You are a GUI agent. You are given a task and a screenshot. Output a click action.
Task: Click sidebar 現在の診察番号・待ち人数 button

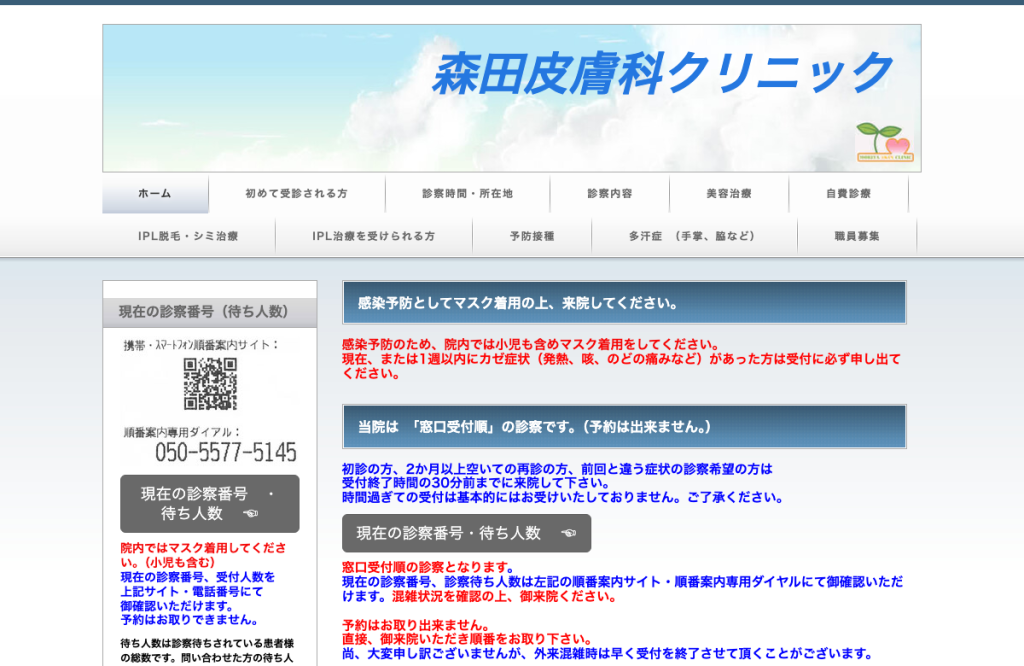point(210,503)
